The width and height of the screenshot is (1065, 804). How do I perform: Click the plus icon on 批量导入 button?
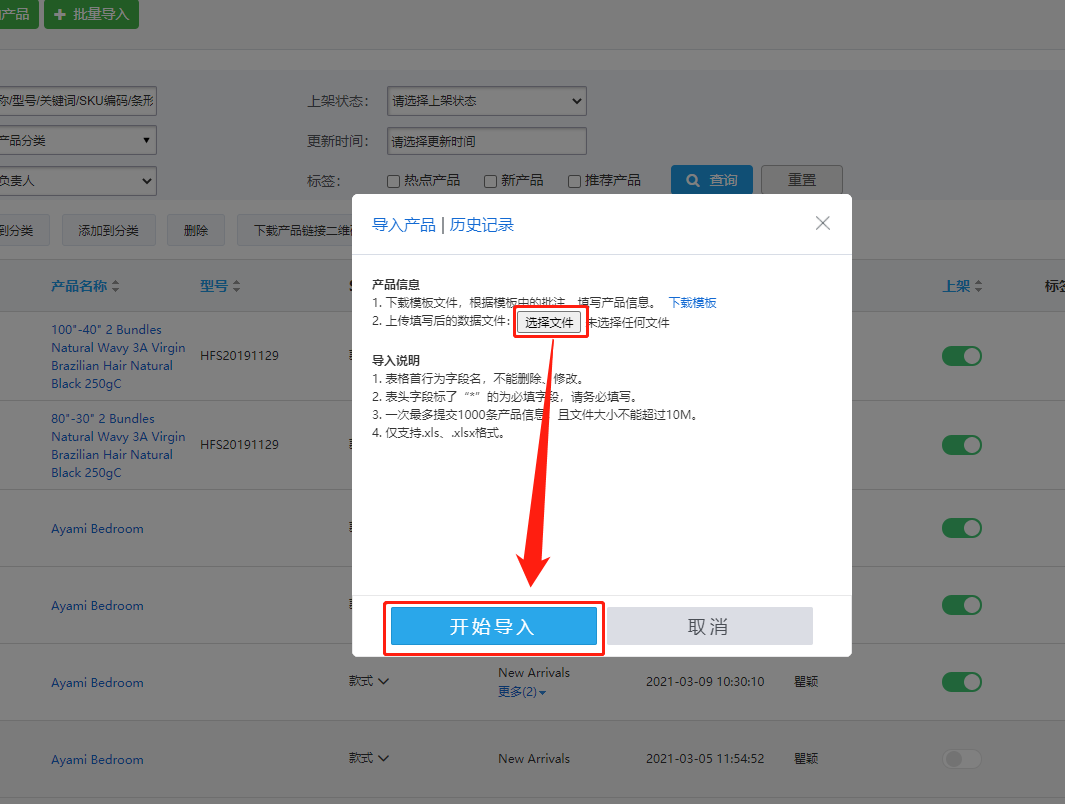click(x=58, y=14)
